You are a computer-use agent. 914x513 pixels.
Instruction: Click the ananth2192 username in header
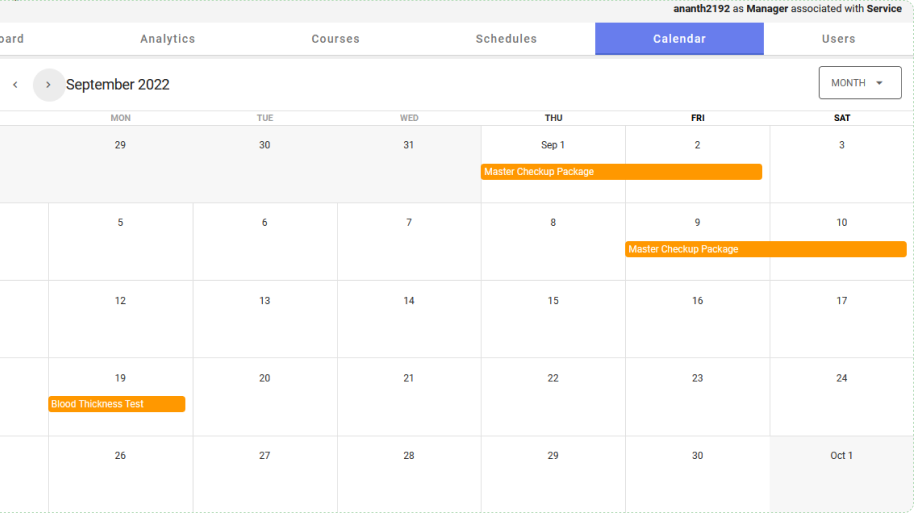(x=701, y=9)
